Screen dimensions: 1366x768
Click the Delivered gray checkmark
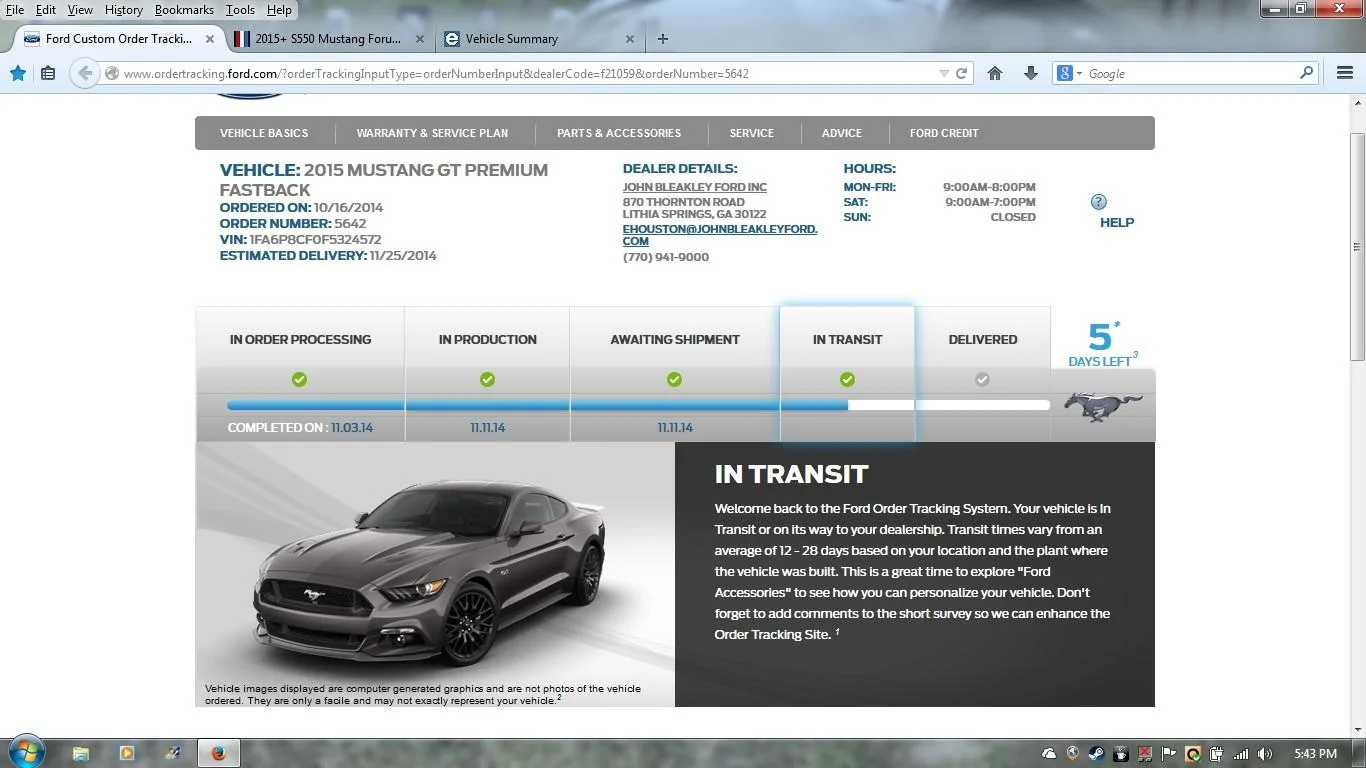982,379
